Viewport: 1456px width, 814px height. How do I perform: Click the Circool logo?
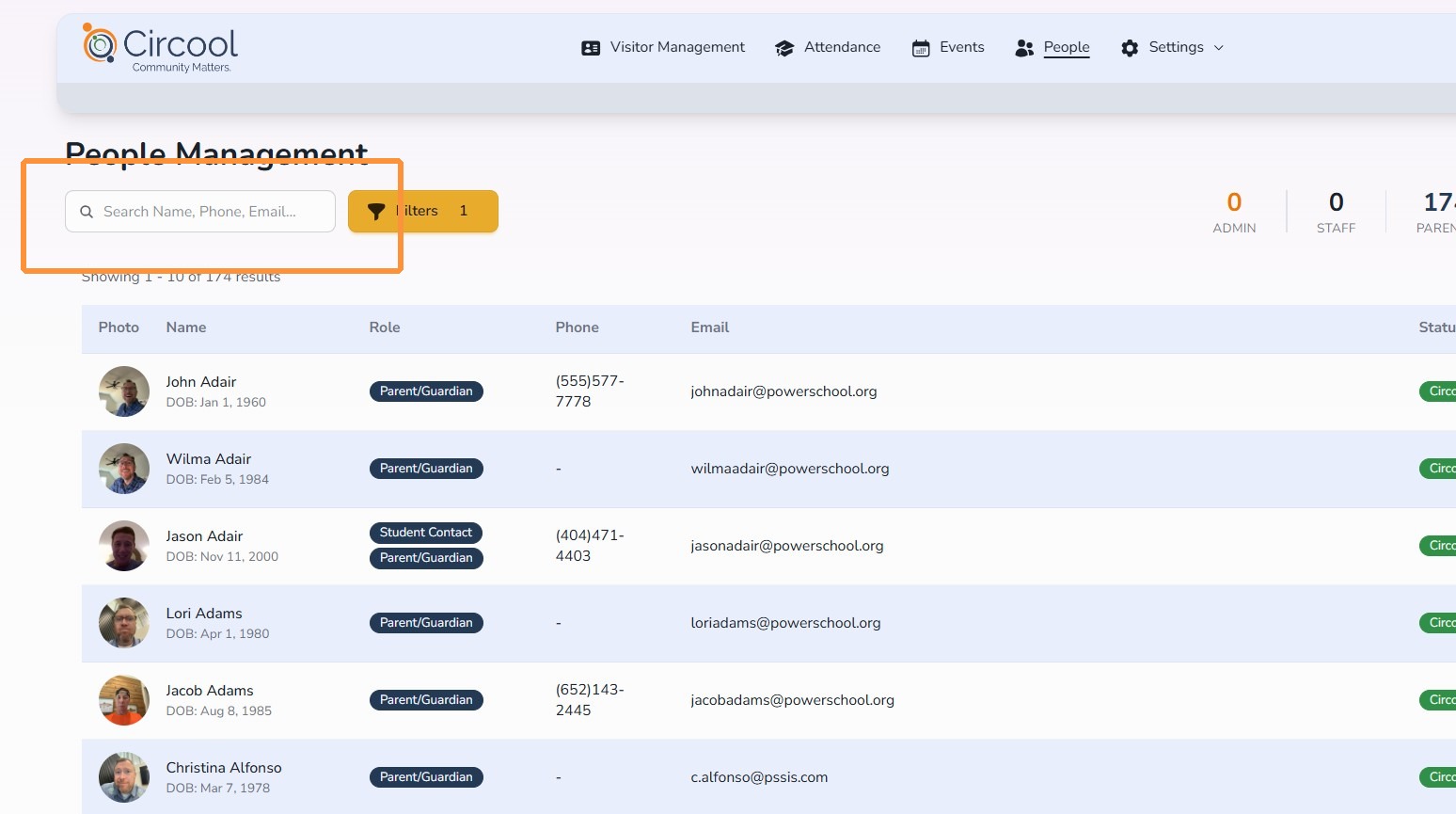(160, 48)
